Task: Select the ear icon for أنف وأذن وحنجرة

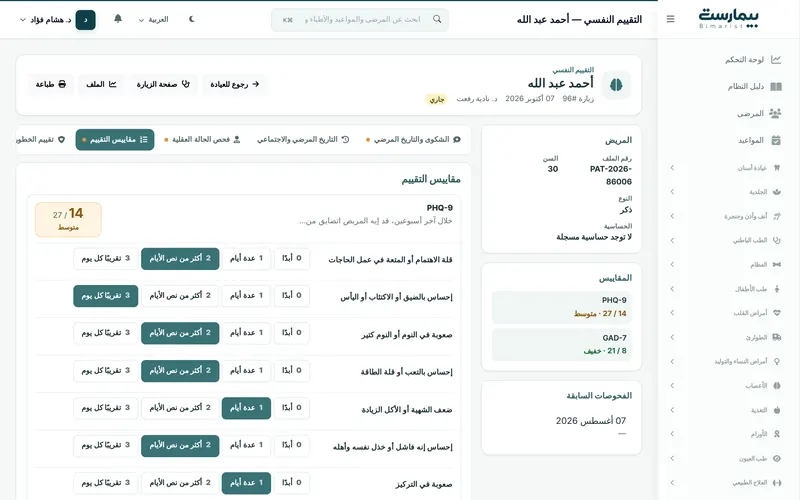Action: click(x=777, y=216)
